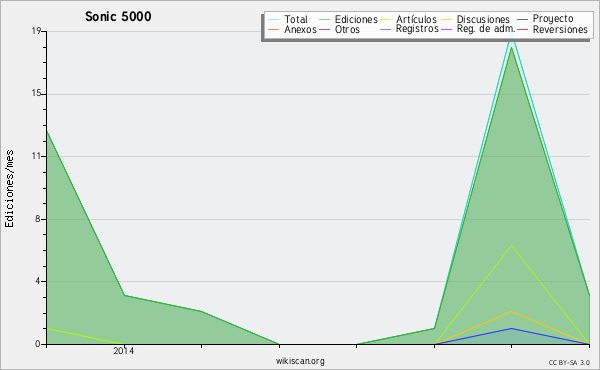Click the chart title Sonic 5000
This screenshot has height=370, width=600.
point(118,16)
